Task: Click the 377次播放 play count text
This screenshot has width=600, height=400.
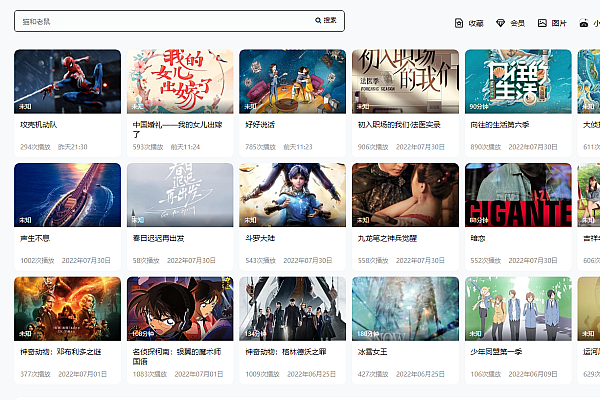Action: pyautogui.click(x=35, y=374)
